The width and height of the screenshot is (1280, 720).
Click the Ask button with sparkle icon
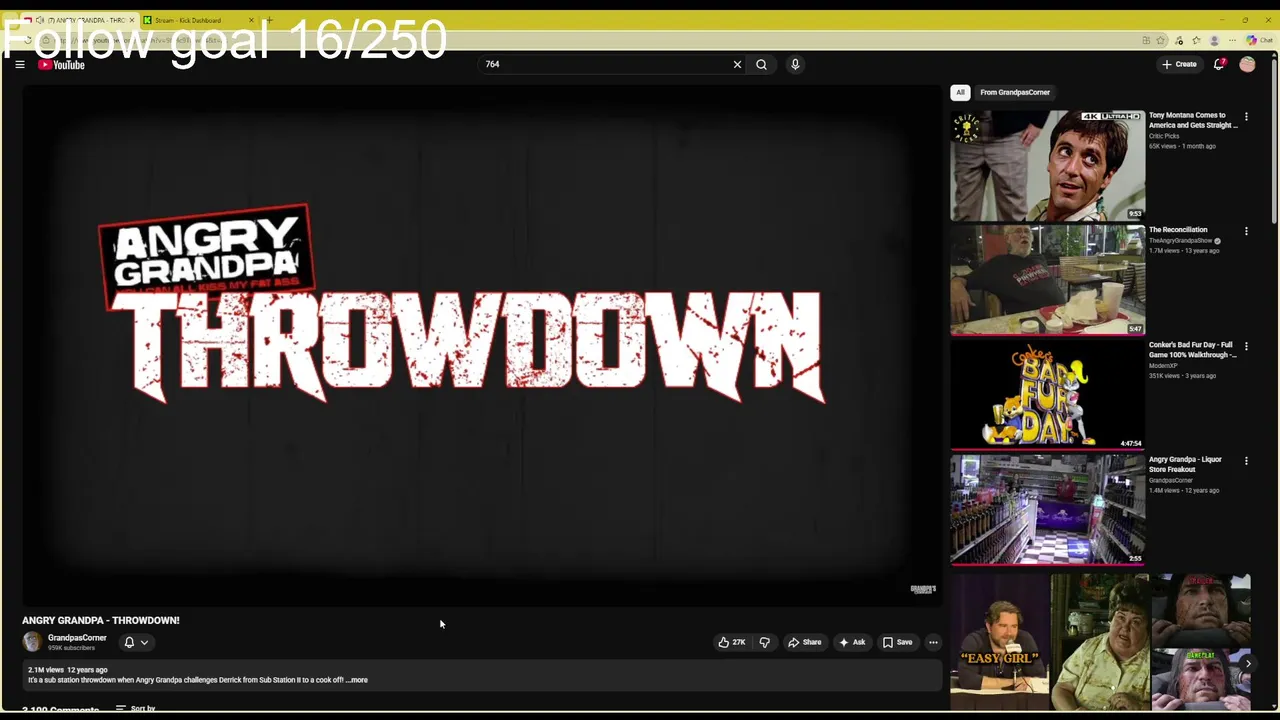tap(852, 642)
